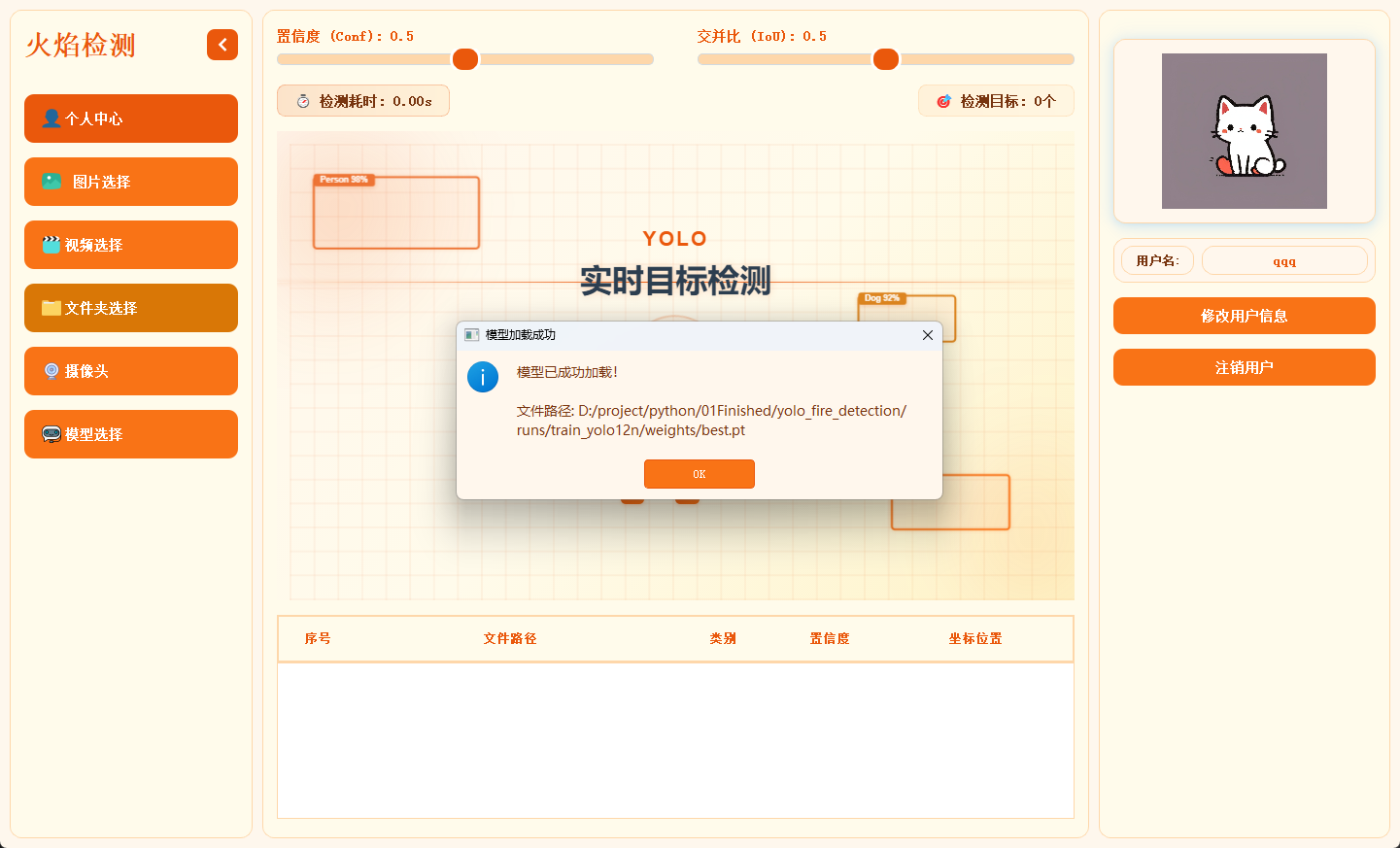Click the user silhouette icon in 个人中心

[51, 119]
